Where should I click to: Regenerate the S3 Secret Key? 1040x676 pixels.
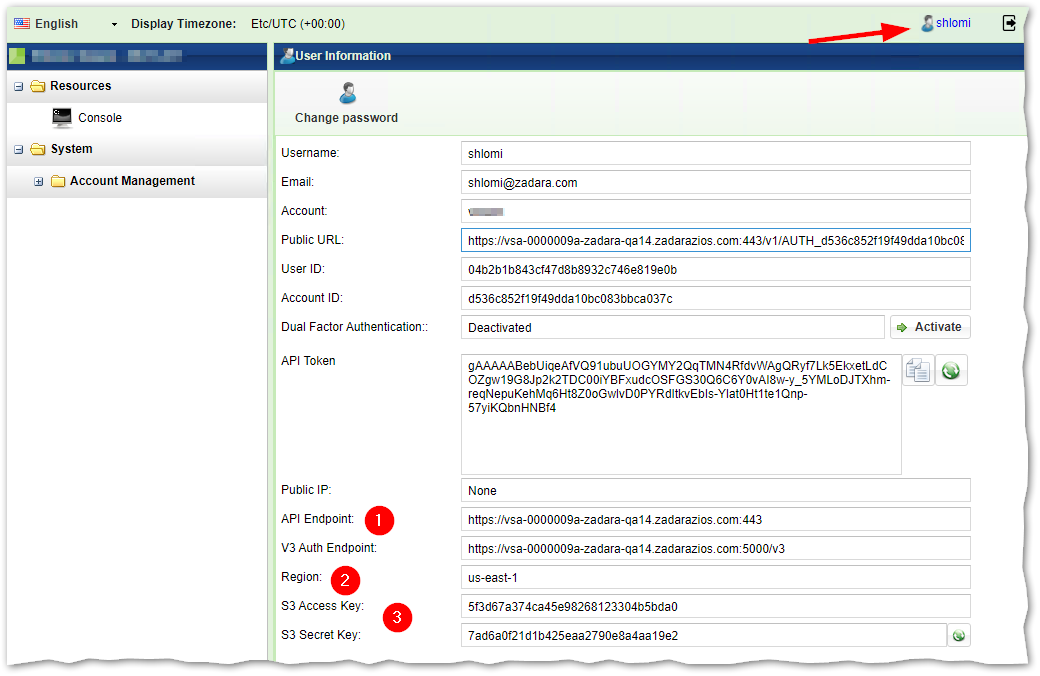958,634
